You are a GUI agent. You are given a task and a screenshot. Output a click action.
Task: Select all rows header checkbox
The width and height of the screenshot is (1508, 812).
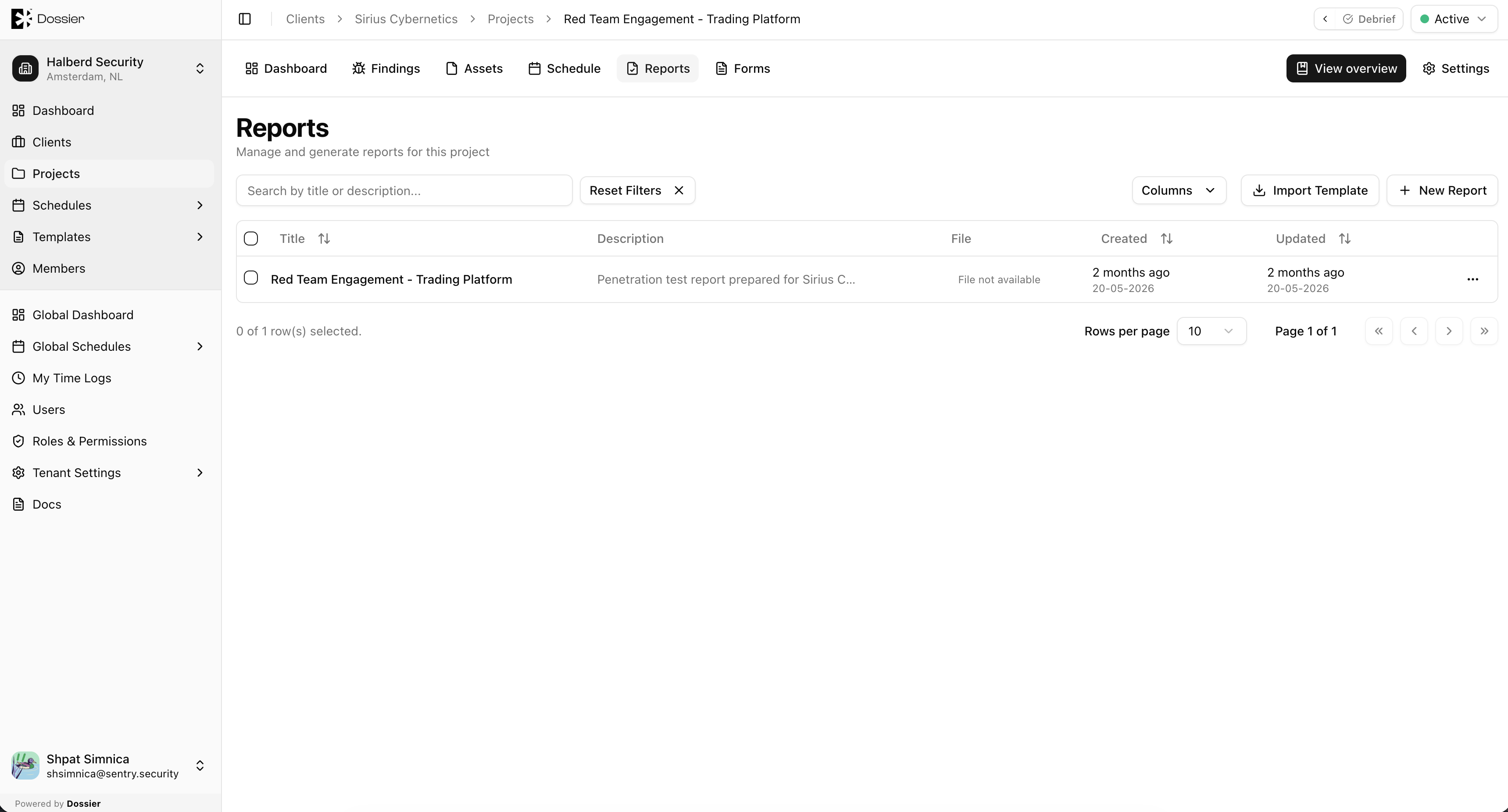coord(251,239)
